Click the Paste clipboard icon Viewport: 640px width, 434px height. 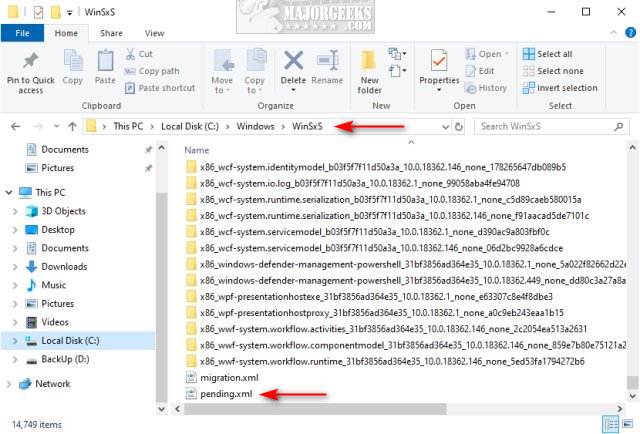click(x=105, y=61)
